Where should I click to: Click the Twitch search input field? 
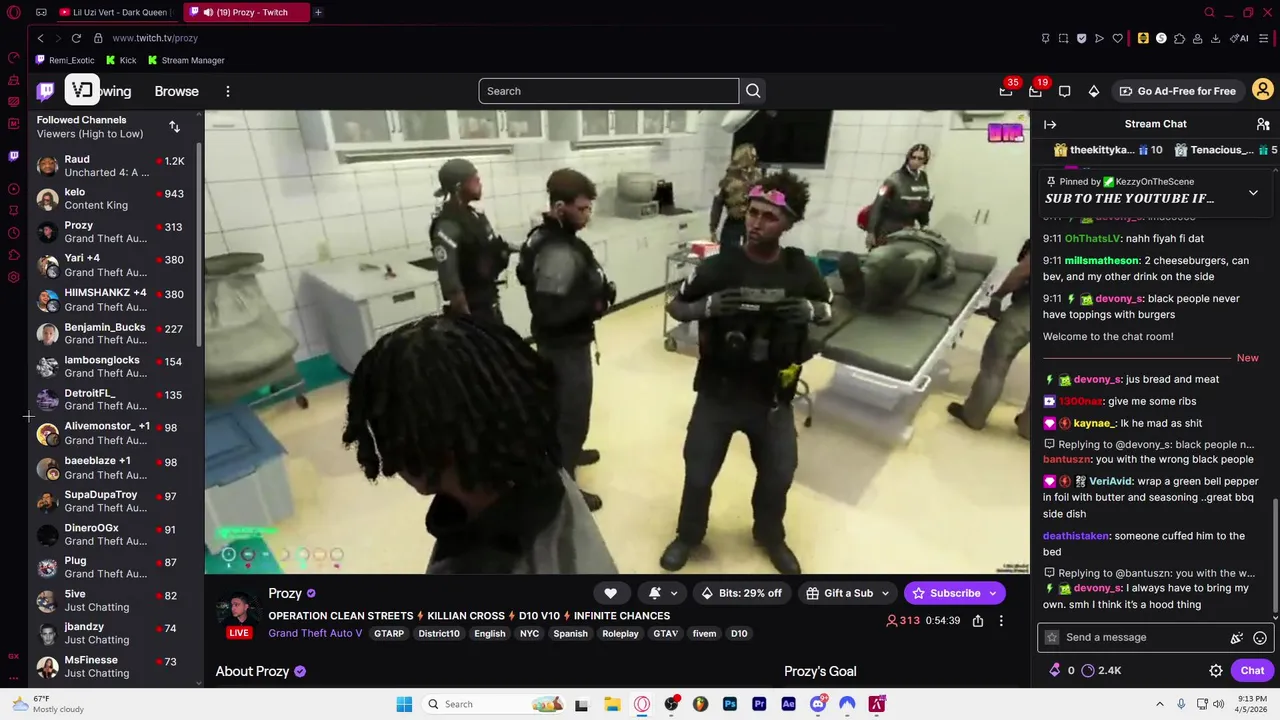click(608, 91)
